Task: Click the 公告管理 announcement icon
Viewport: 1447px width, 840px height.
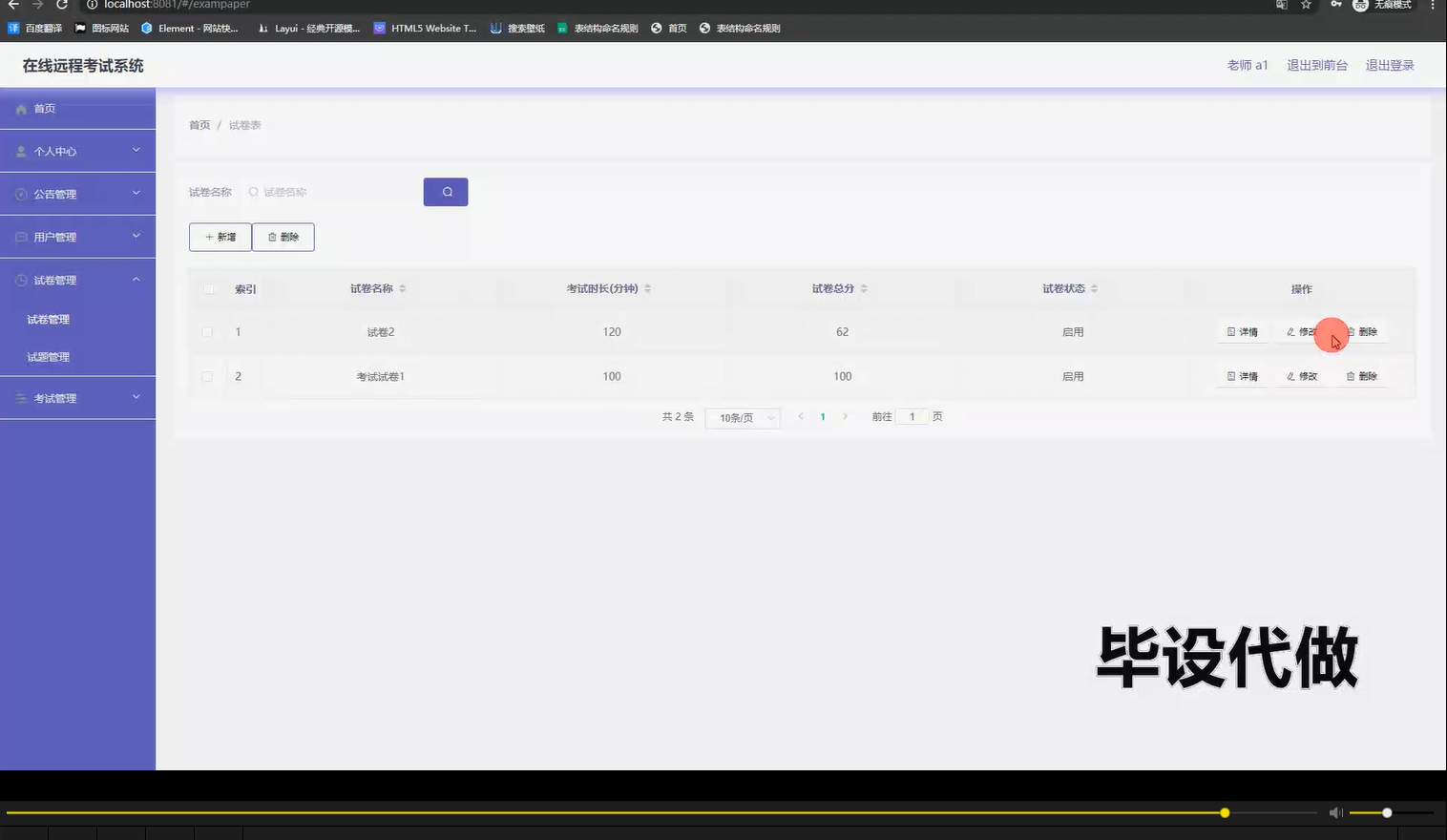Action: pyautogui.click(x=21, y=193)
